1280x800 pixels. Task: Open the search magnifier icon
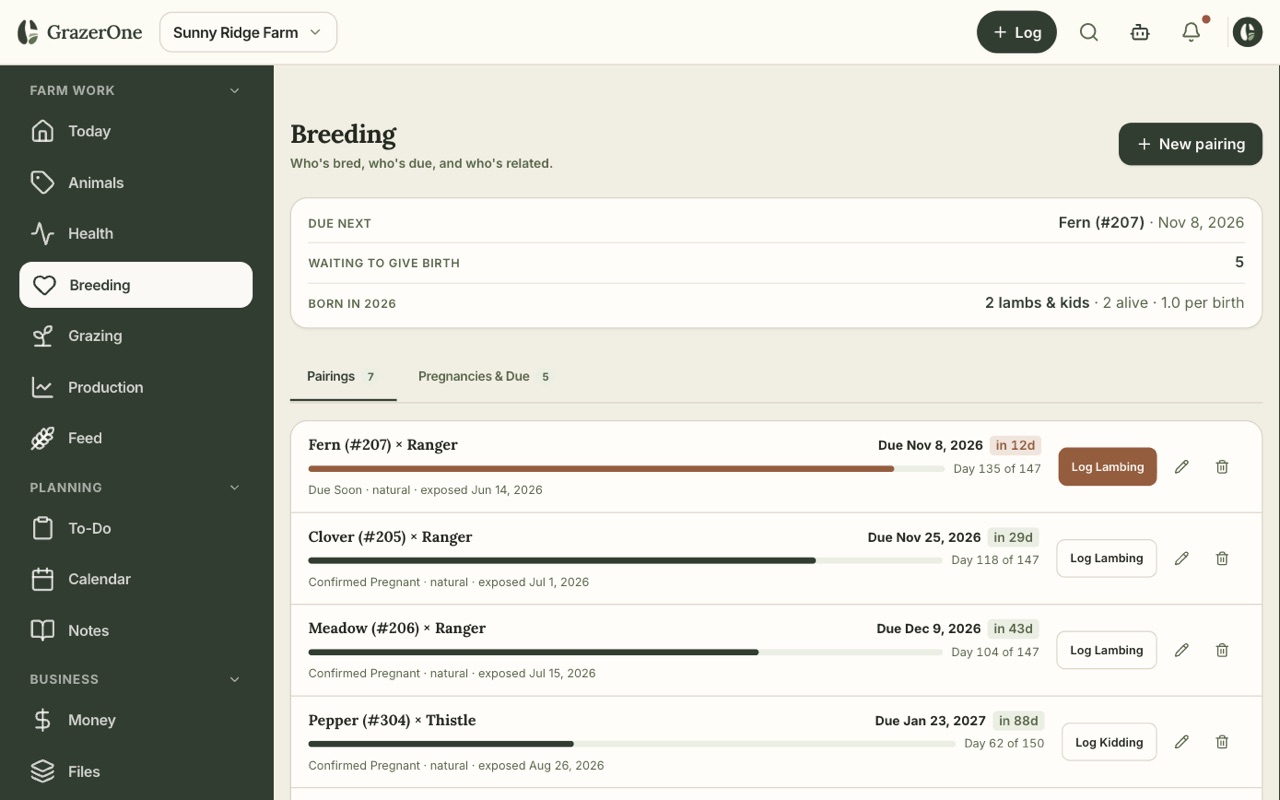point(1089,32)
